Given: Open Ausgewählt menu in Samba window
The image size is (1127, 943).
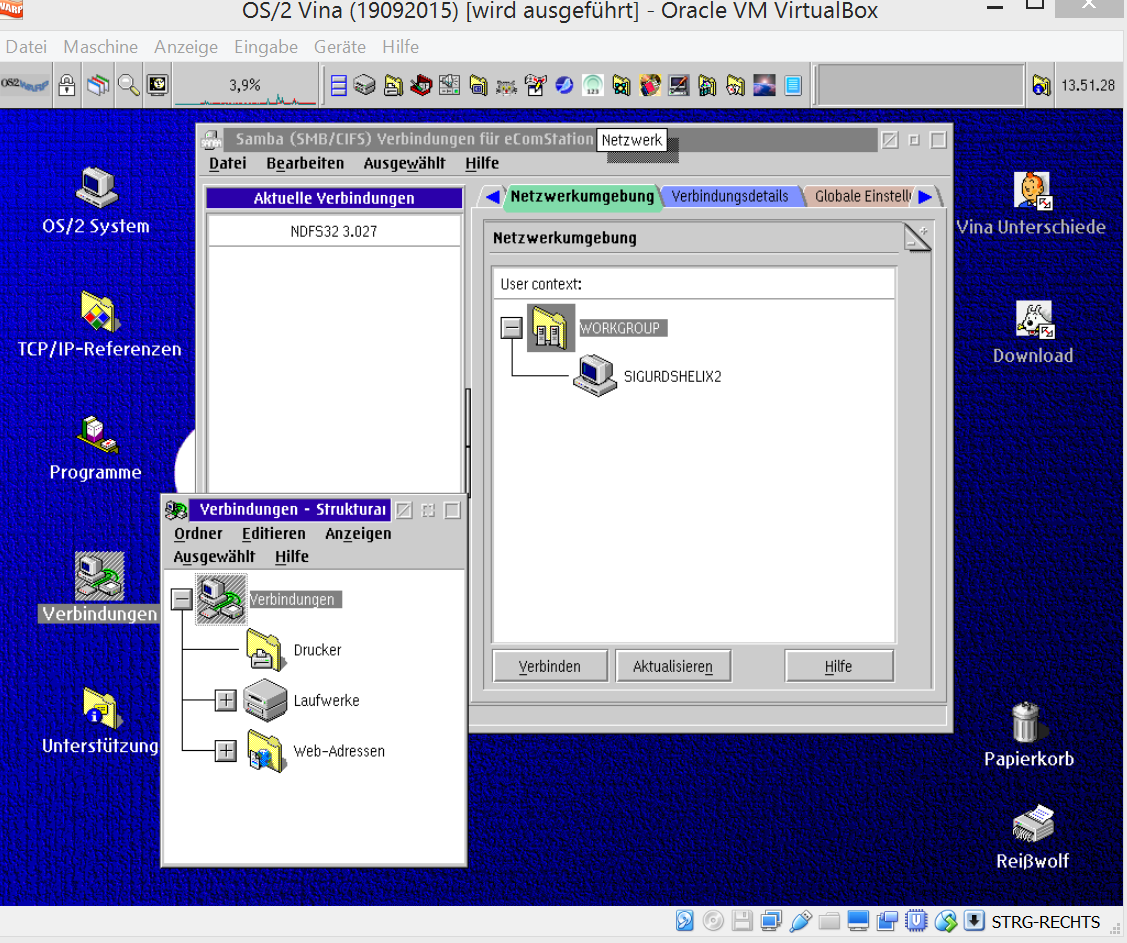Looking at the screenshot, I should 405,163.
